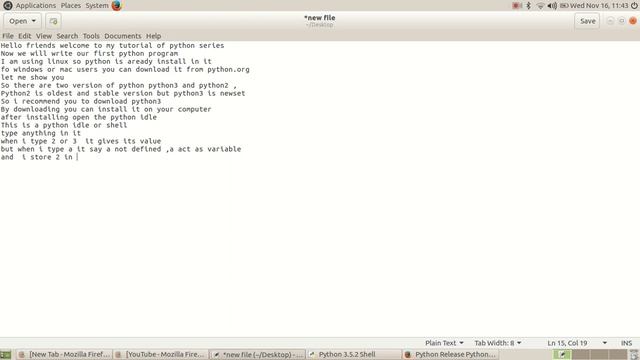Click the INS insert mode indicator
640x360 pixels.
tap(627, 343)
